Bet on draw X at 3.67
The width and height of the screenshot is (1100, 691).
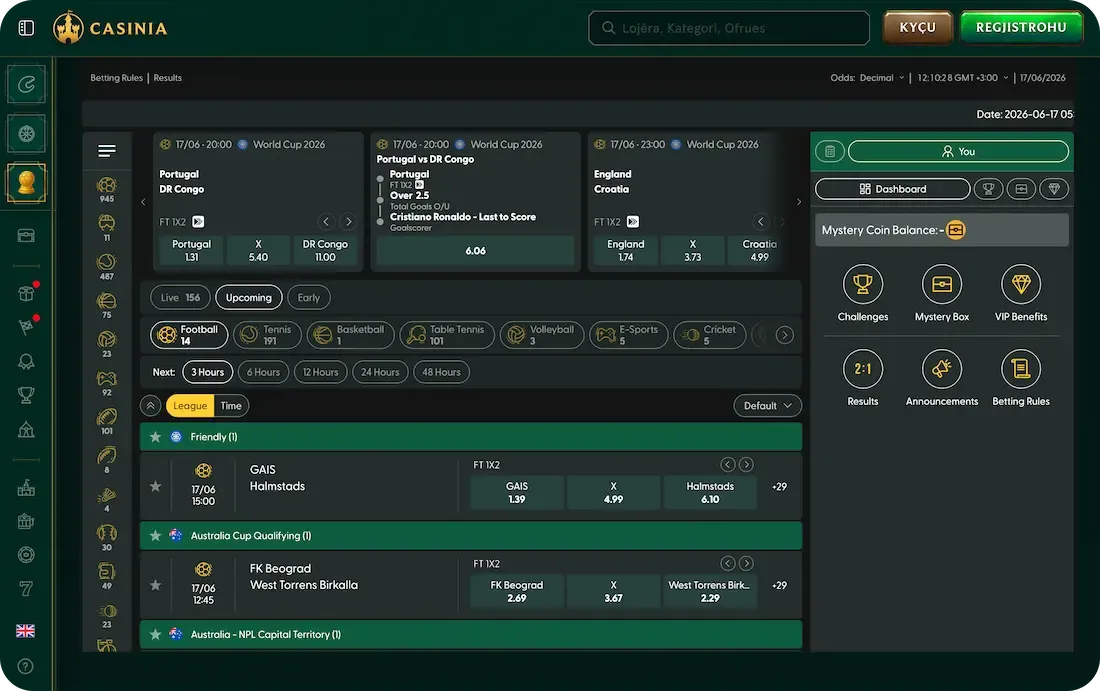(x=613, y=591)
